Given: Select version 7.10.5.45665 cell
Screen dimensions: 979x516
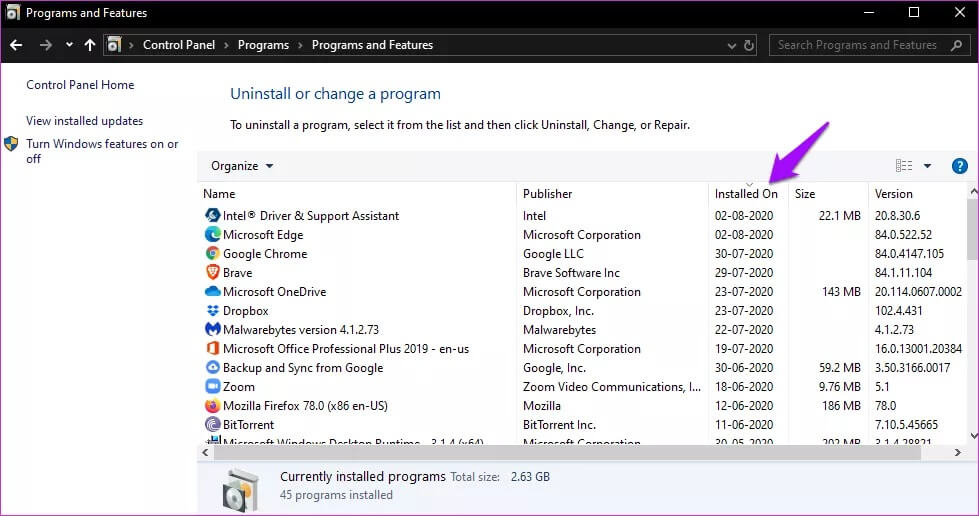Looking at the screenshot, I should 906,424.
